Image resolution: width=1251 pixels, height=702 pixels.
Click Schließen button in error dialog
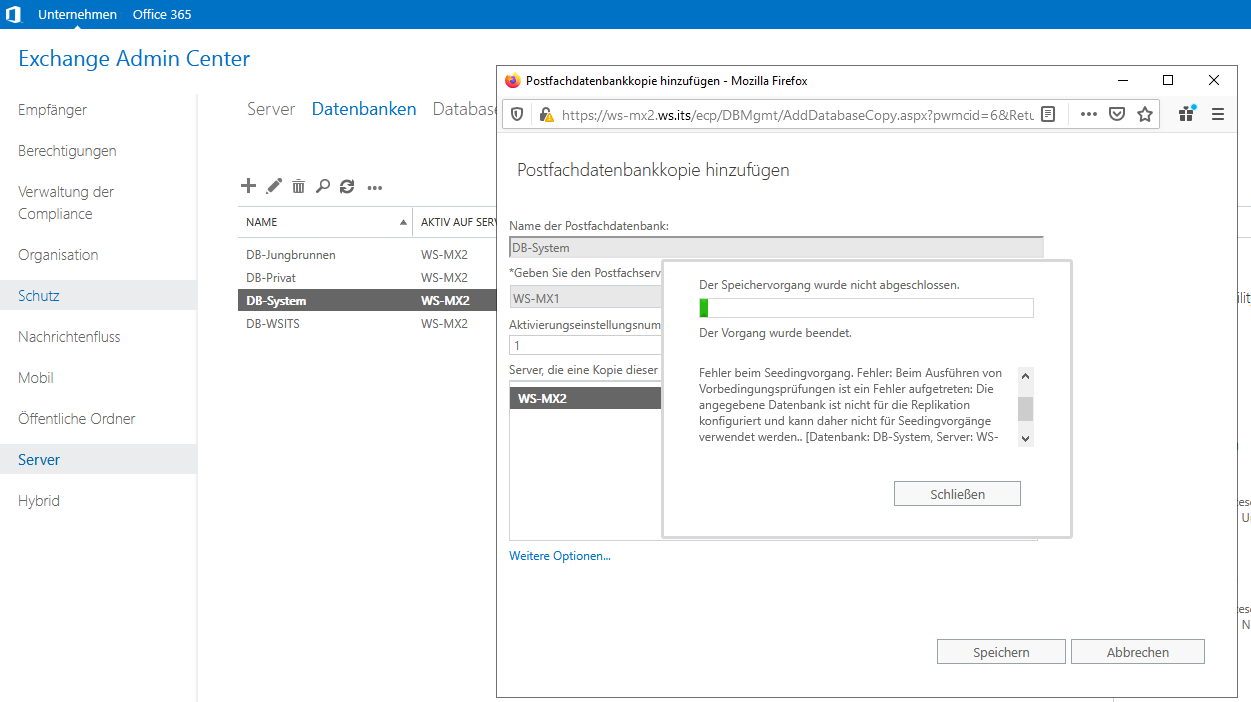coord(957,494)
